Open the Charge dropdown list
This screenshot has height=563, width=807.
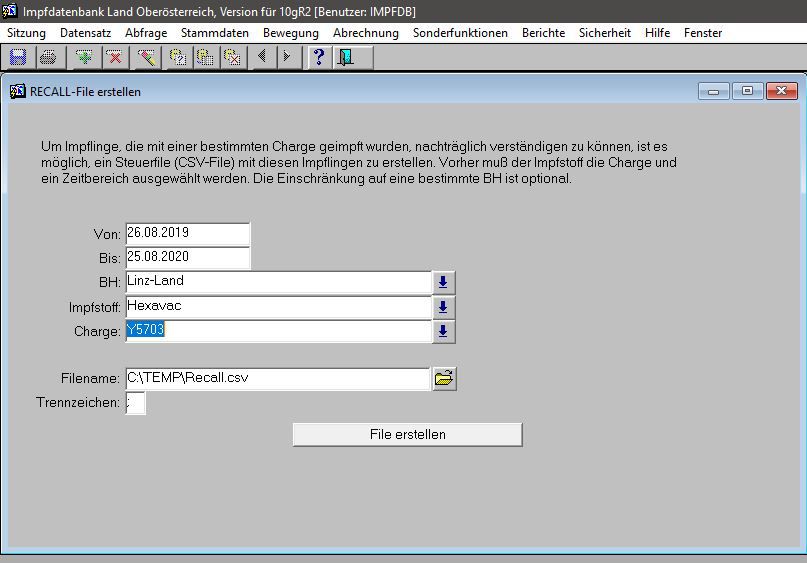443,331
